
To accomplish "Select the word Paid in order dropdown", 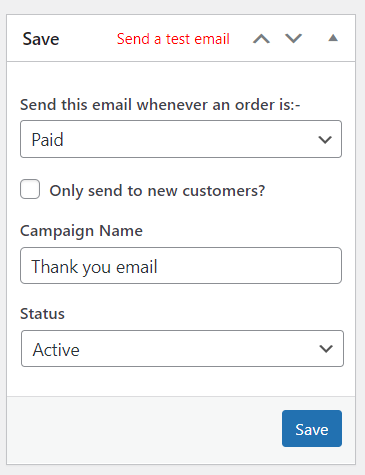I will tap(47, 139).
